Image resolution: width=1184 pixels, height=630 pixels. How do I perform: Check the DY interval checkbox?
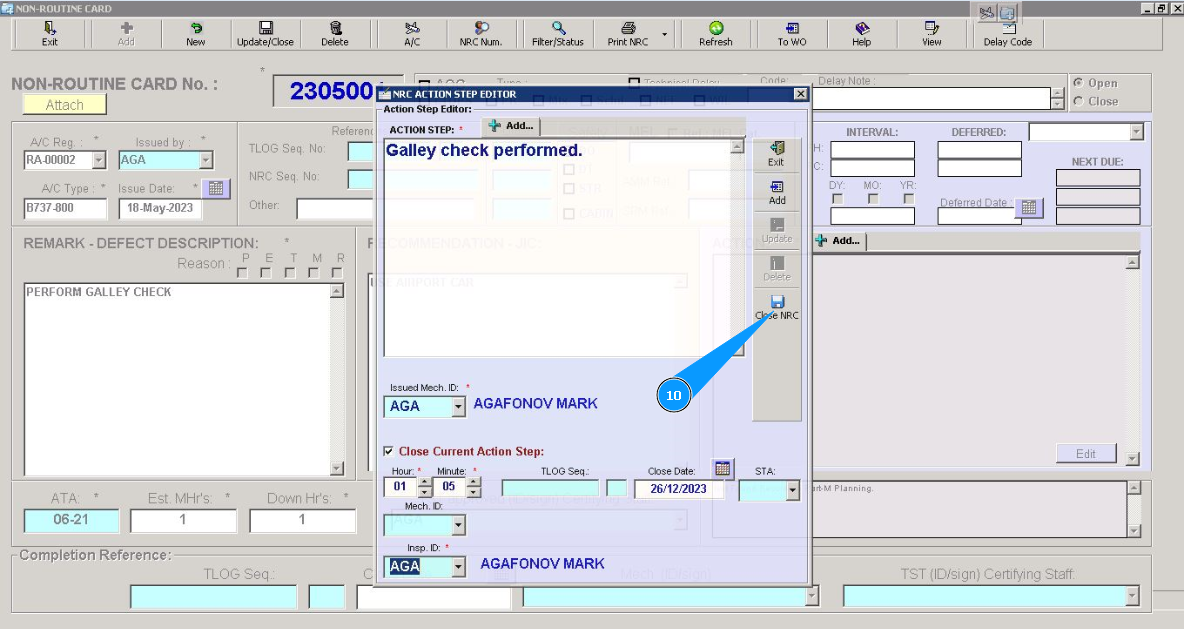[x=837, y=199]
